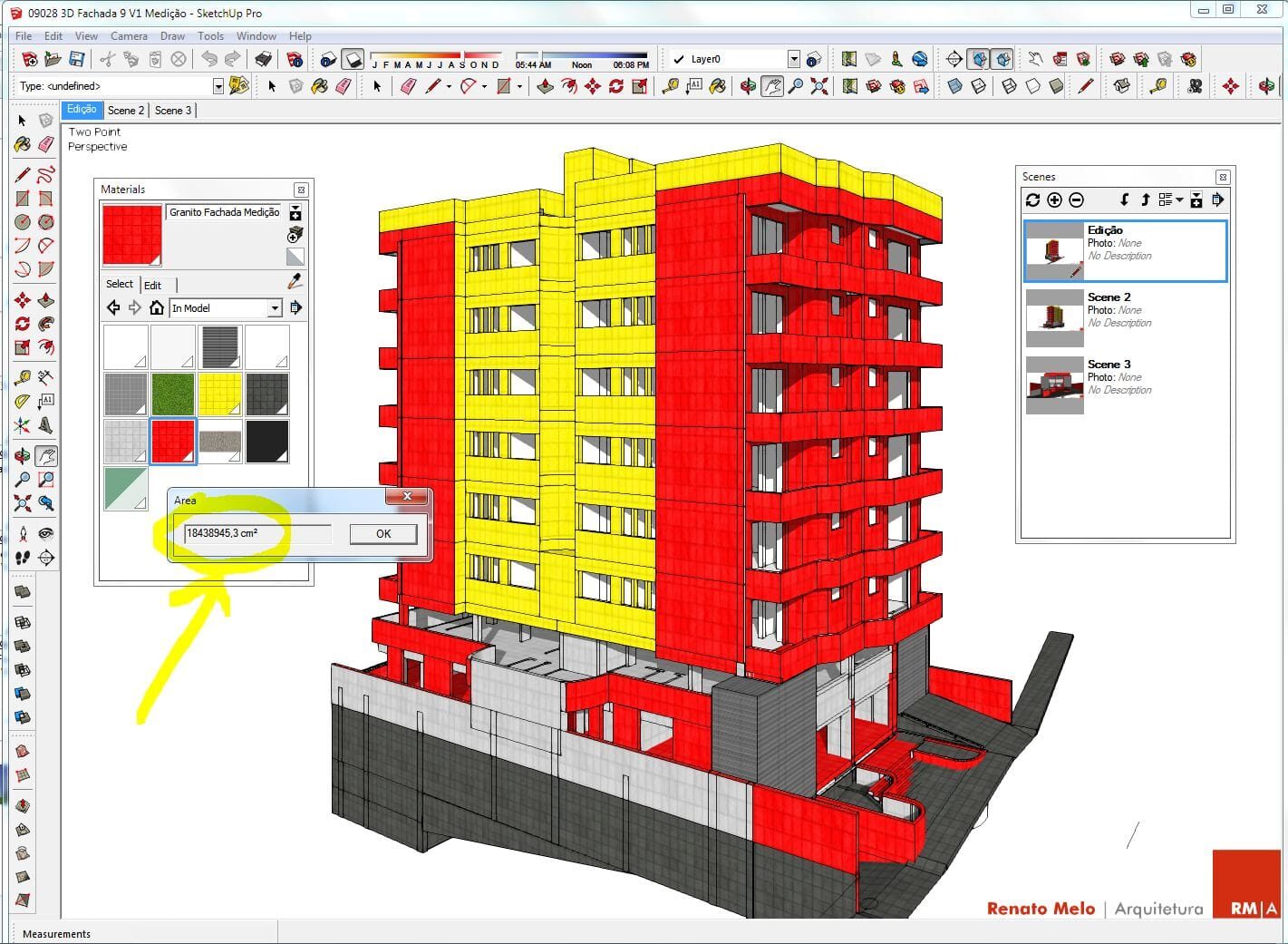Open the Type undefined dropdown
Viewport: 1288px width, 944px height.
point(218,86)
